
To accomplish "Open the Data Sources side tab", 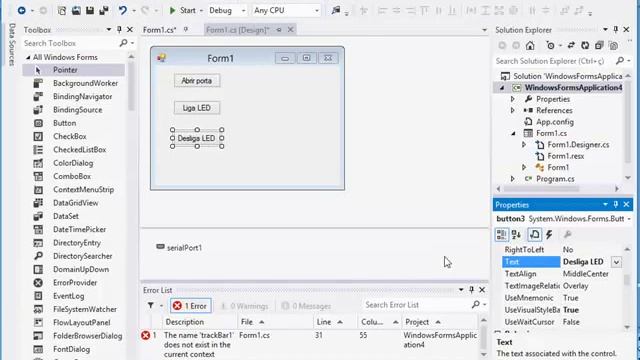I will click(x=11, y=44).
